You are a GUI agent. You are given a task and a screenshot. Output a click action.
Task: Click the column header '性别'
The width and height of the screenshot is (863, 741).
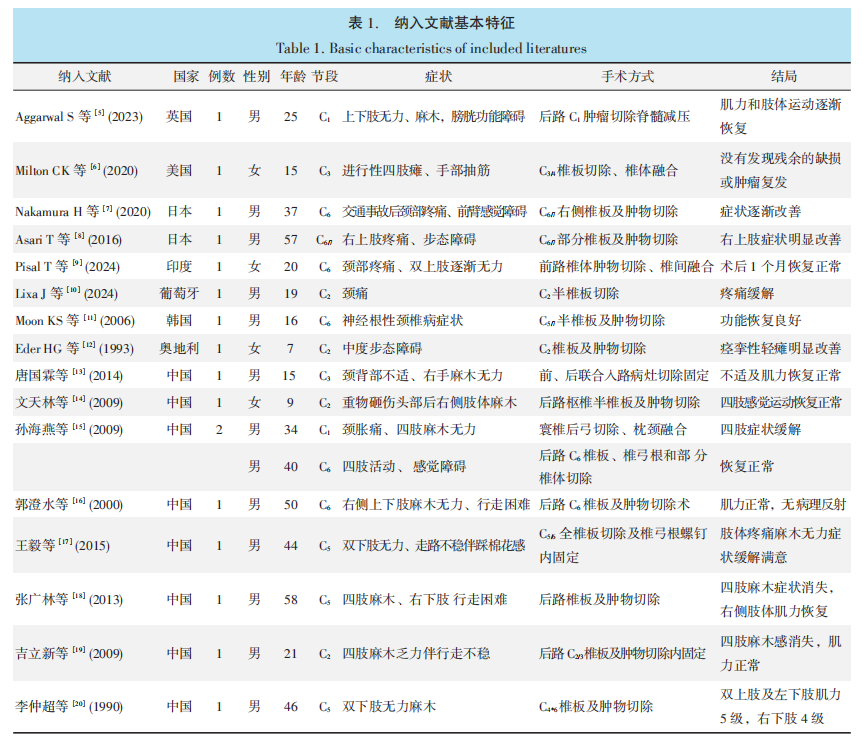point(256,77)
